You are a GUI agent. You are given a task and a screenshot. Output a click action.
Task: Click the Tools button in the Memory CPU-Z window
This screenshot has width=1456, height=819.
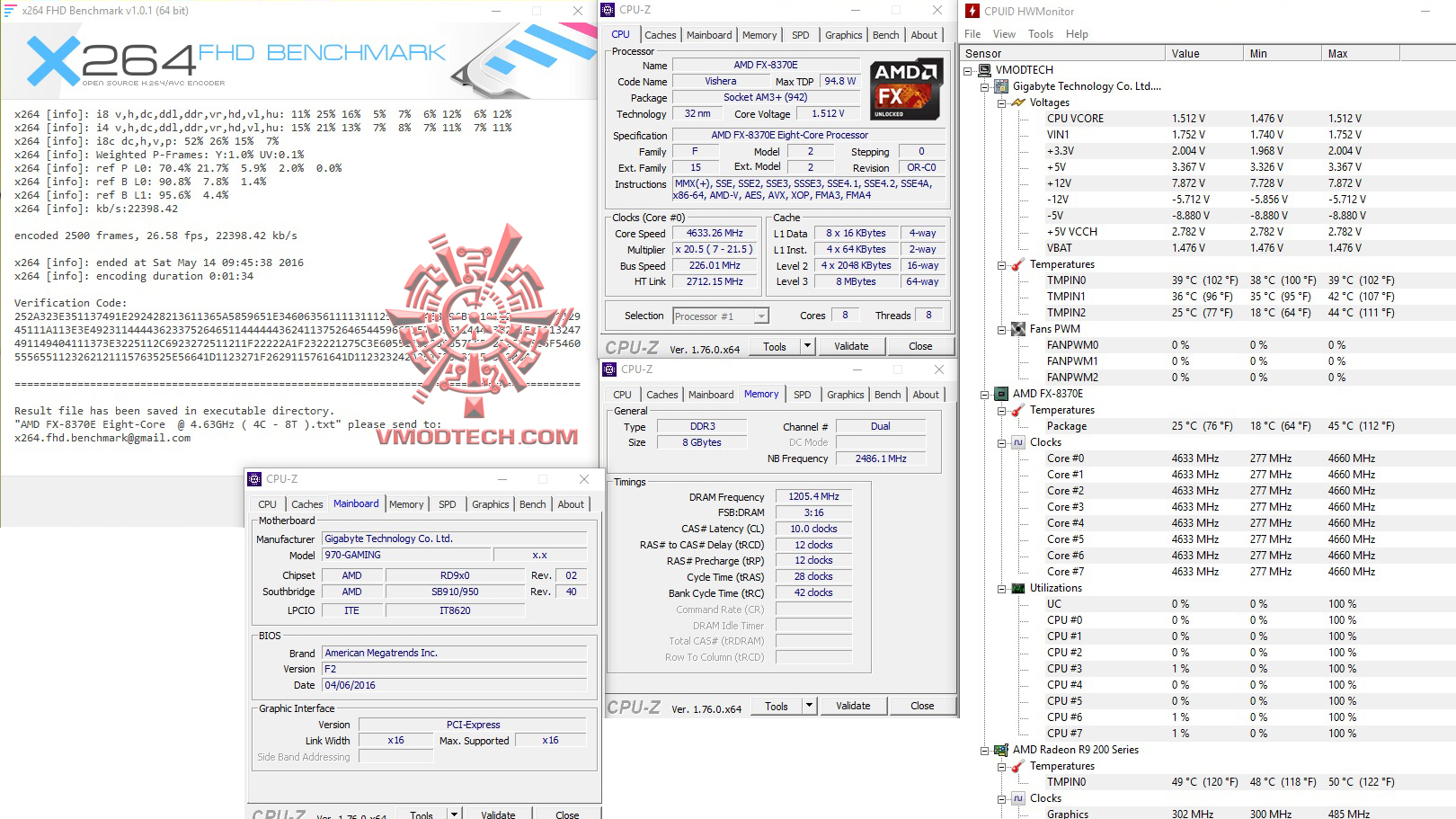pos(777,706)
